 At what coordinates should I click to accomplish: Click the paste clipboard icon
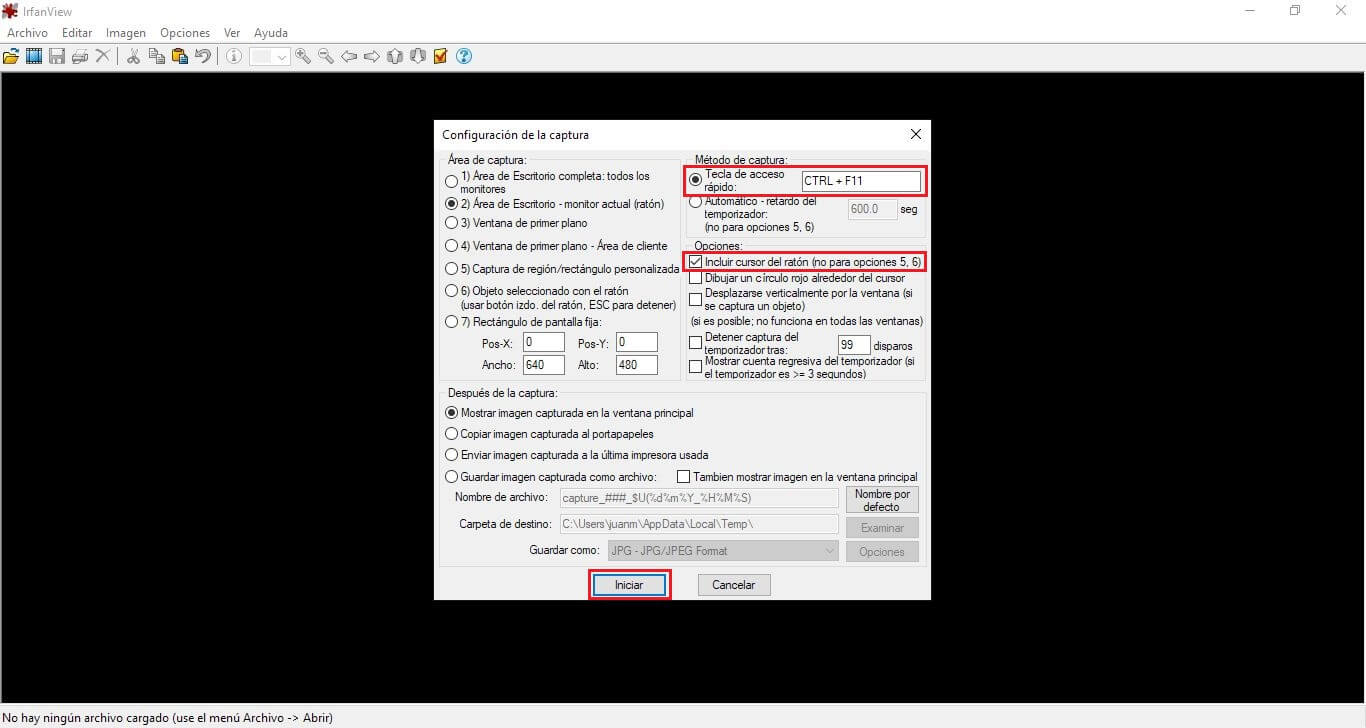pyautogui.click(x=179, y=57)
